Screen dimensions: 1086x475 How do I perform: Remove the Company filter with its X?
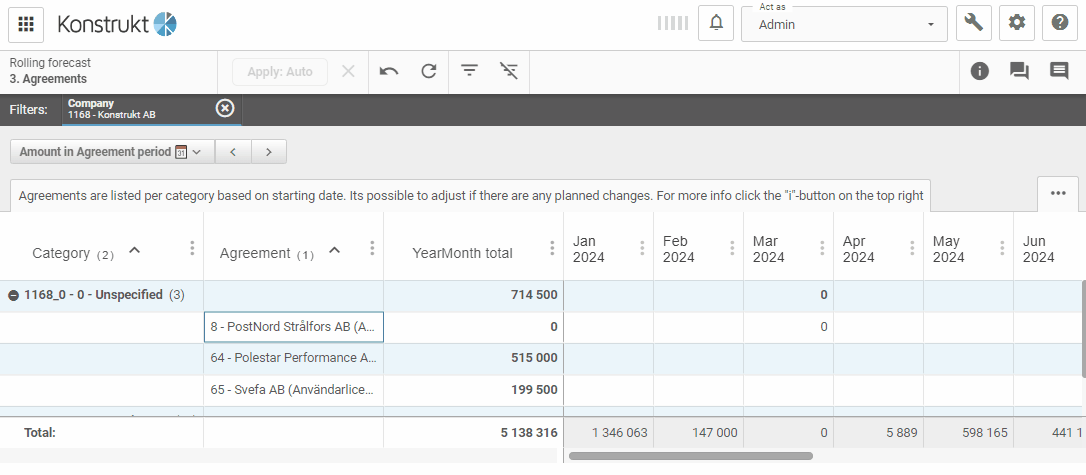click(x=225, y=109)
